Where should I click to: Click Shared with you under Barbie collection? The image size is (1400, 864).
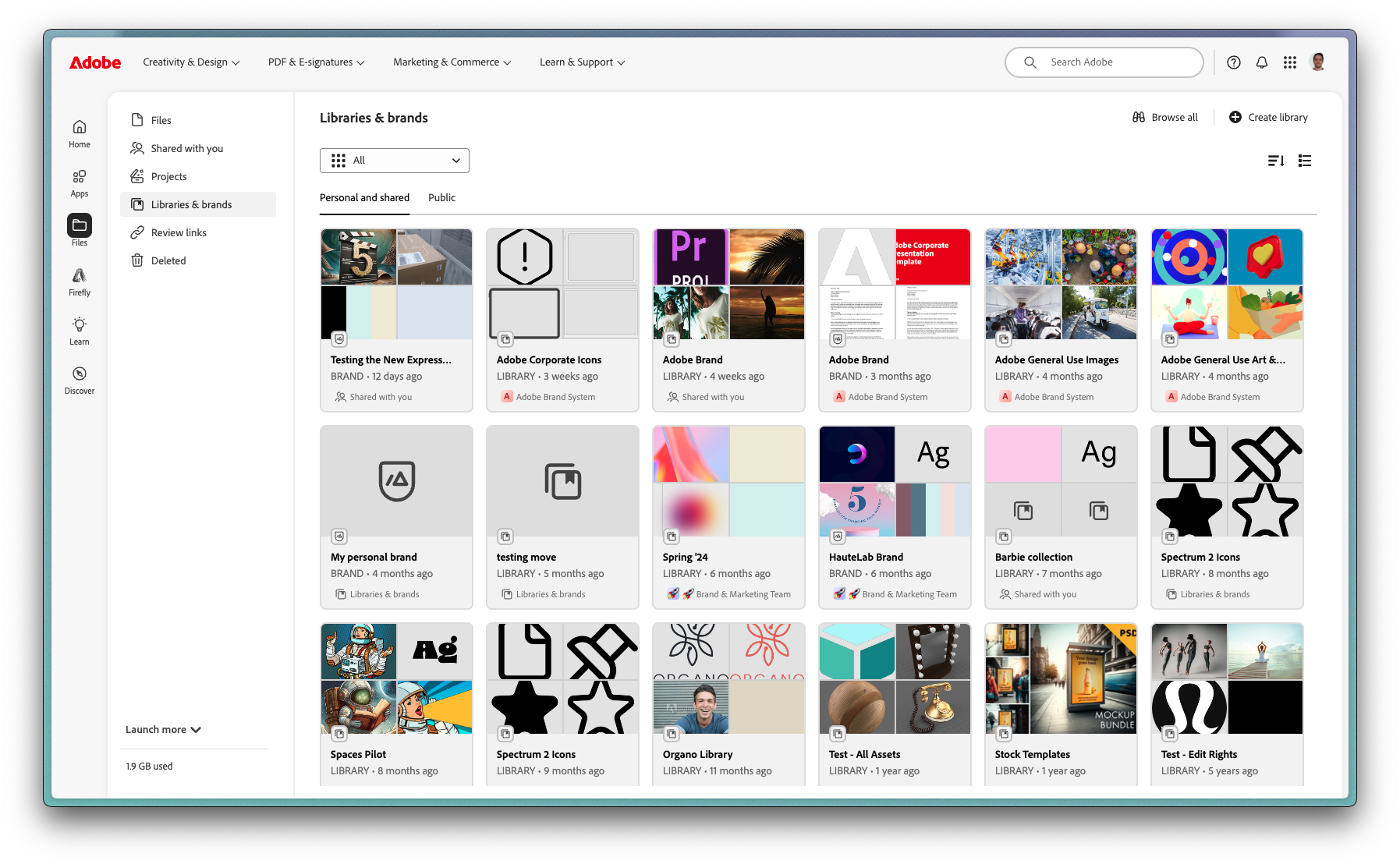click(1045, 594)
